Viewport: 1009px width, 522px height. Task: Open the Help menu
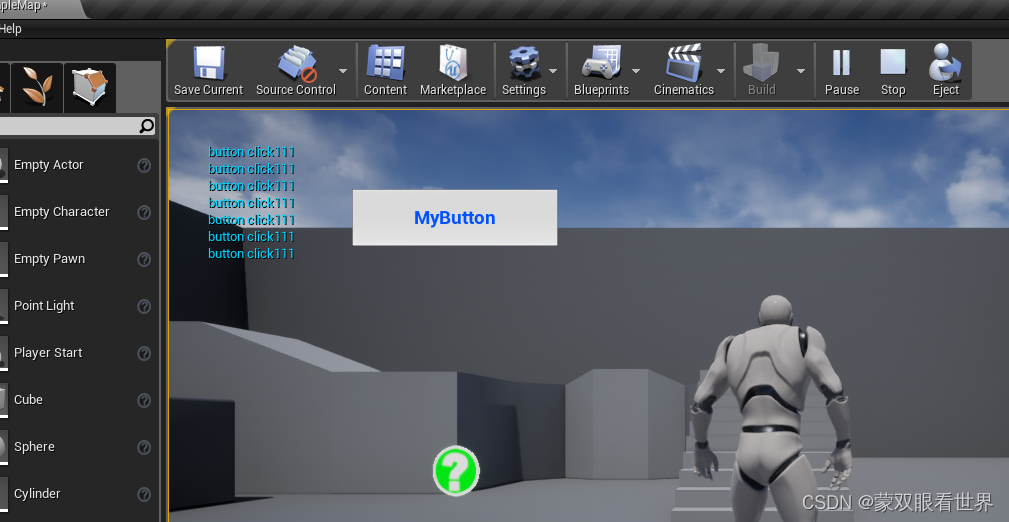10,29
